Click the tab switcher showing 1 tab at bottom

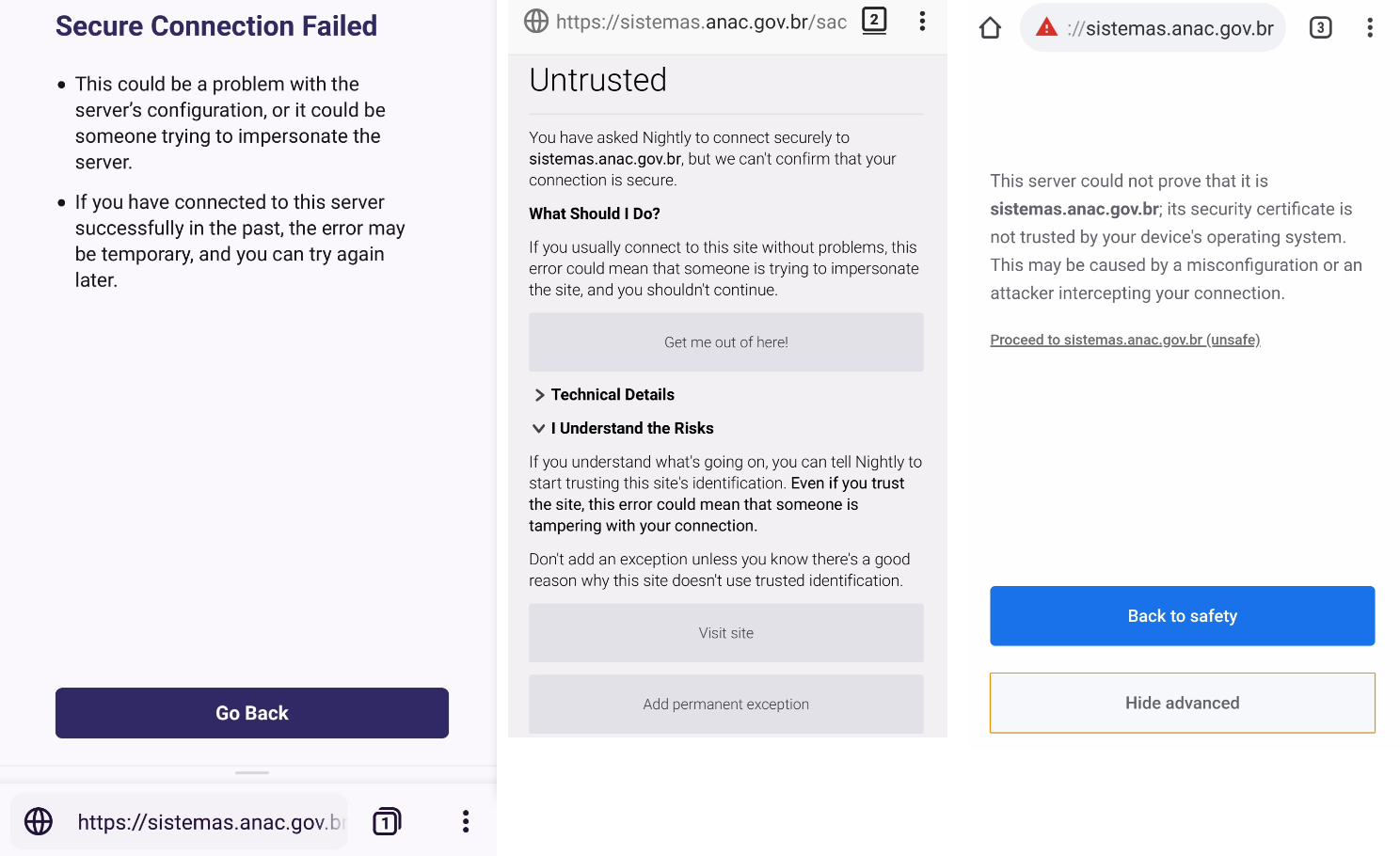(x=386, y=820)
